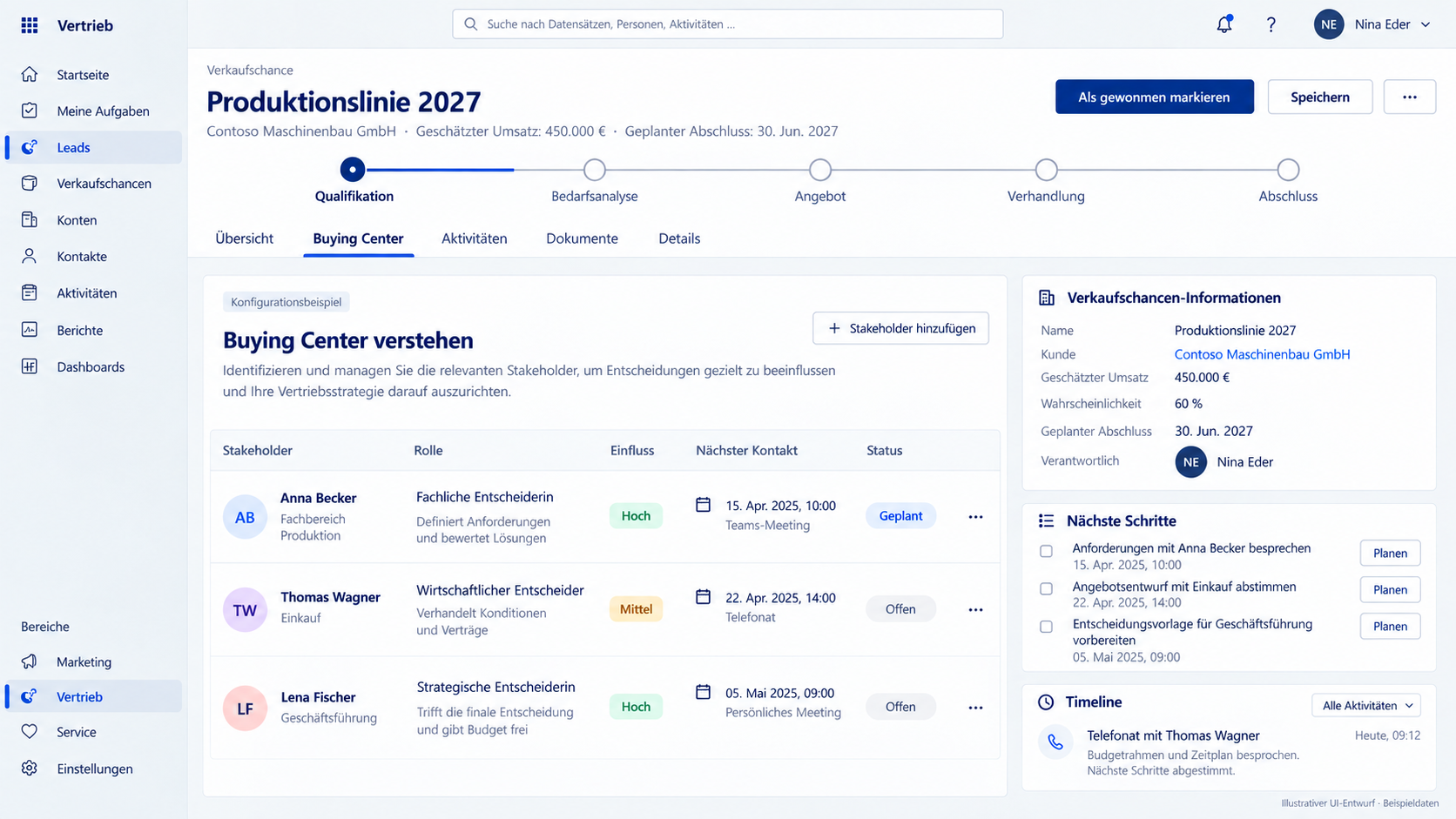Click the Einstellungen gear icon
This screenshot has height=819, width=1456.
[30, 769]
